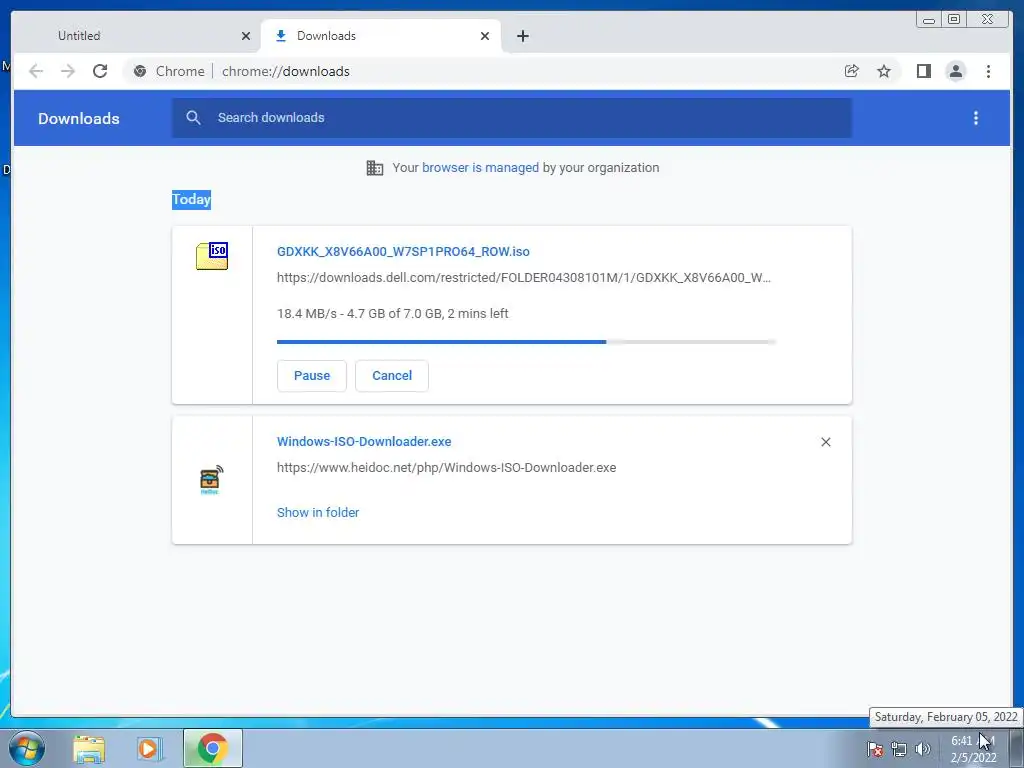Open the downloads.dell.com source URL
The height and width of the screenshot is (768, 1024).
click(524, 278)
